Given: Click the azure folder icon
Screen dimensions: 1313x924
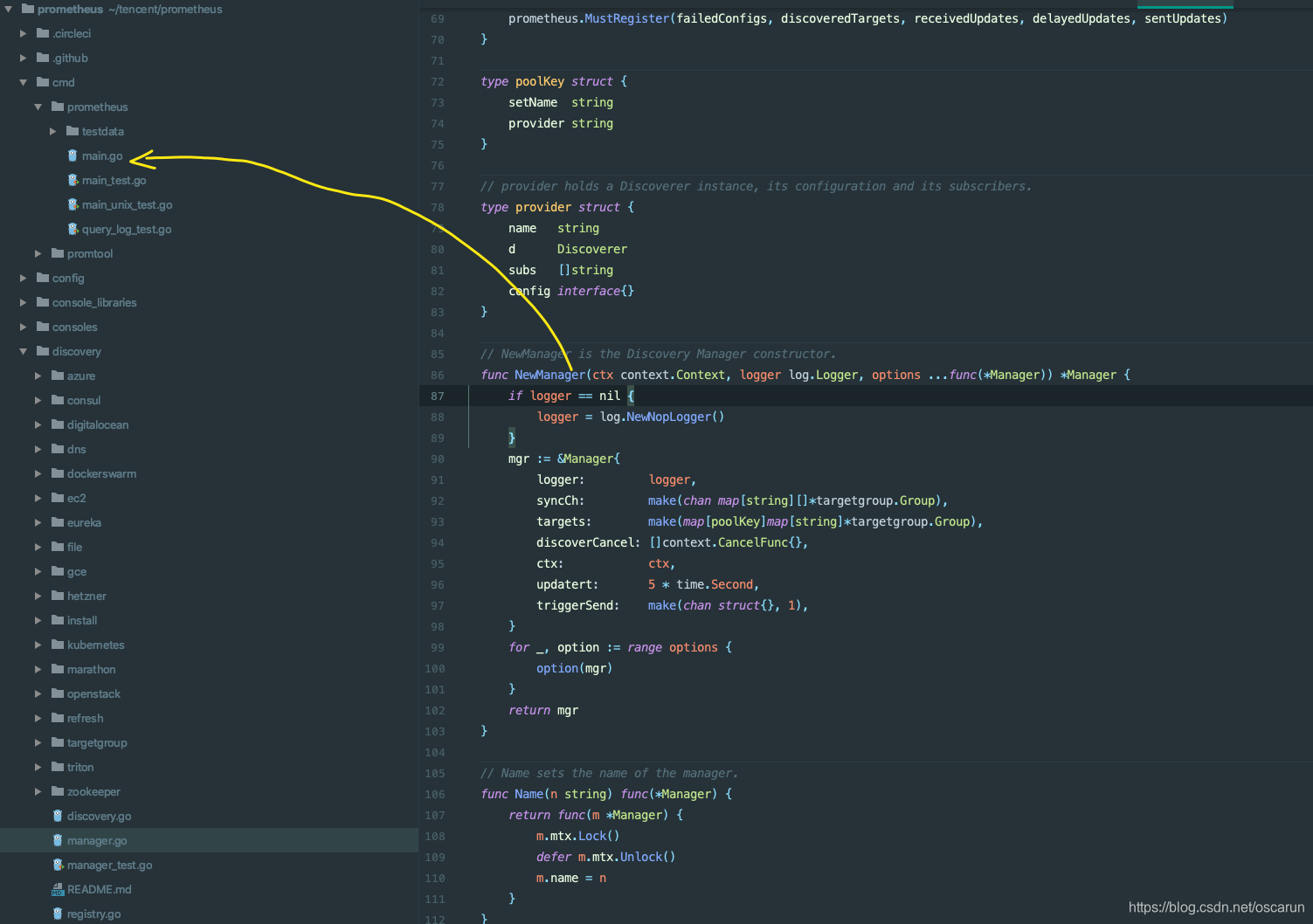Looking at the screenshot, I should 58,376.
